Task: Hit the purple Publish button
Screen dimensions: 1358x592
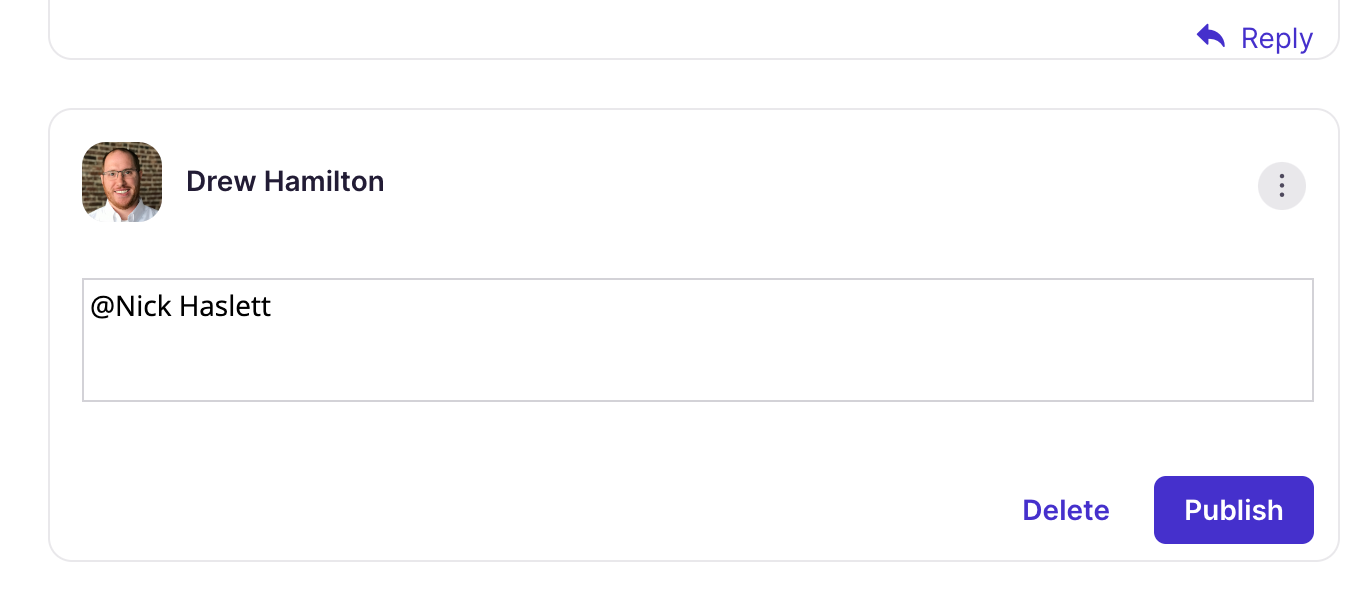Action: 1233,510
